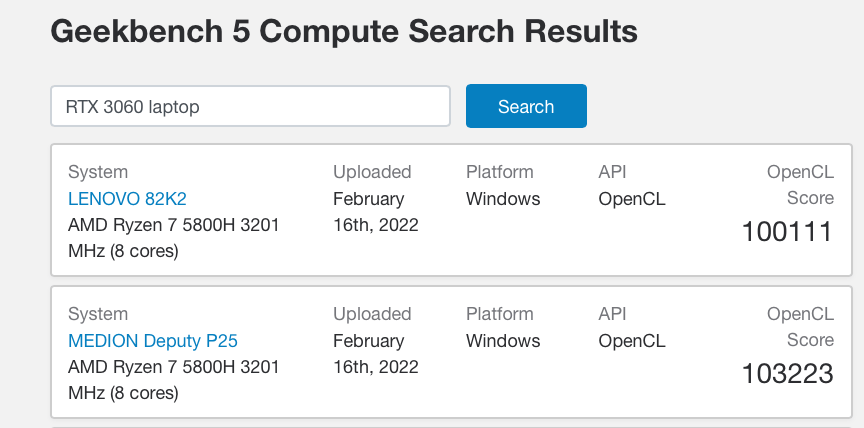Click the OpenCL API value in MEDION row
The height and width of the screenshot is (428, 864).
click(631, 341)
